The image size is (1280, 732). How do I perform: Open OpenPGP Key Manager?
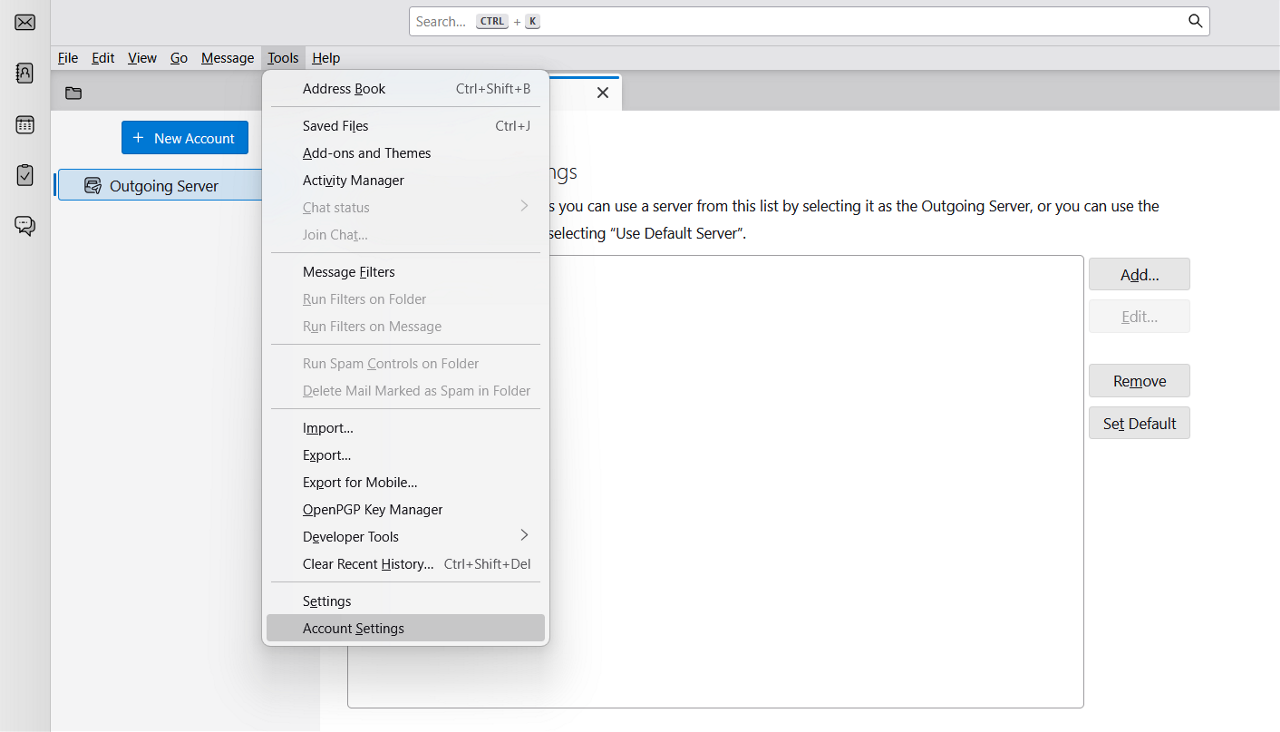tap(372, 510)
